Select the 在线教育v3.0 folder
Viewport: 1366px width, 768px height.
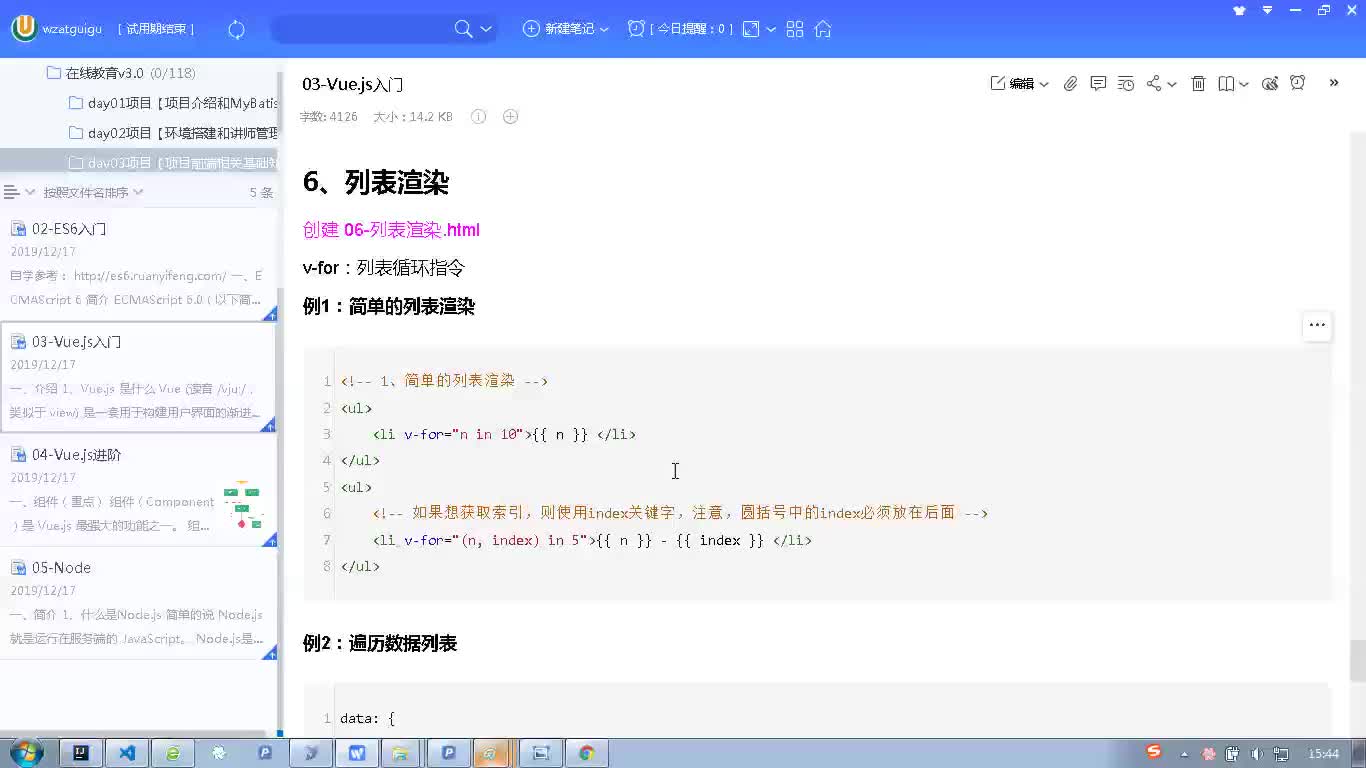point(121,73)
